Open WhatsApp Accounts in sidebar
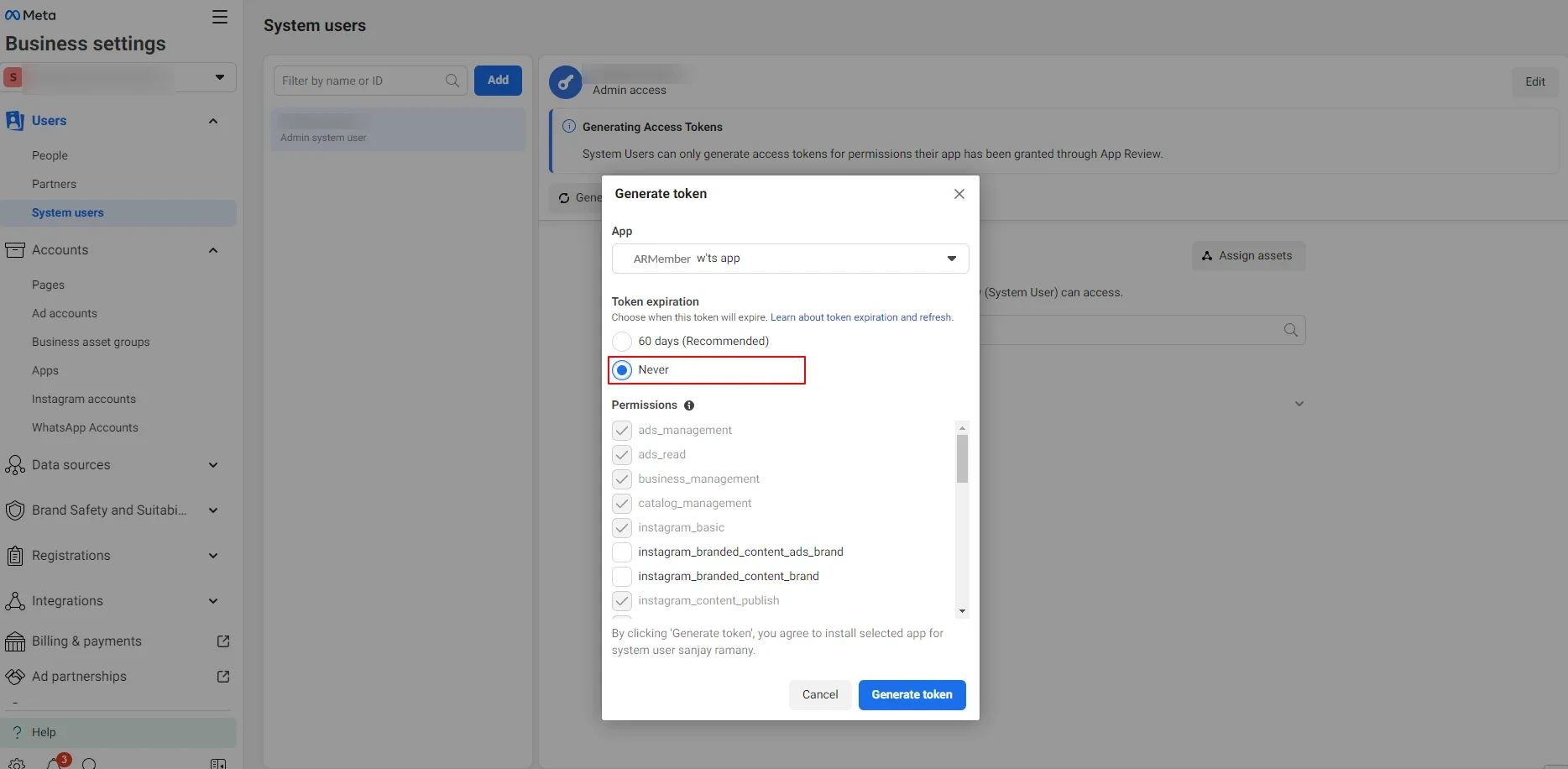 coord(85,427)
